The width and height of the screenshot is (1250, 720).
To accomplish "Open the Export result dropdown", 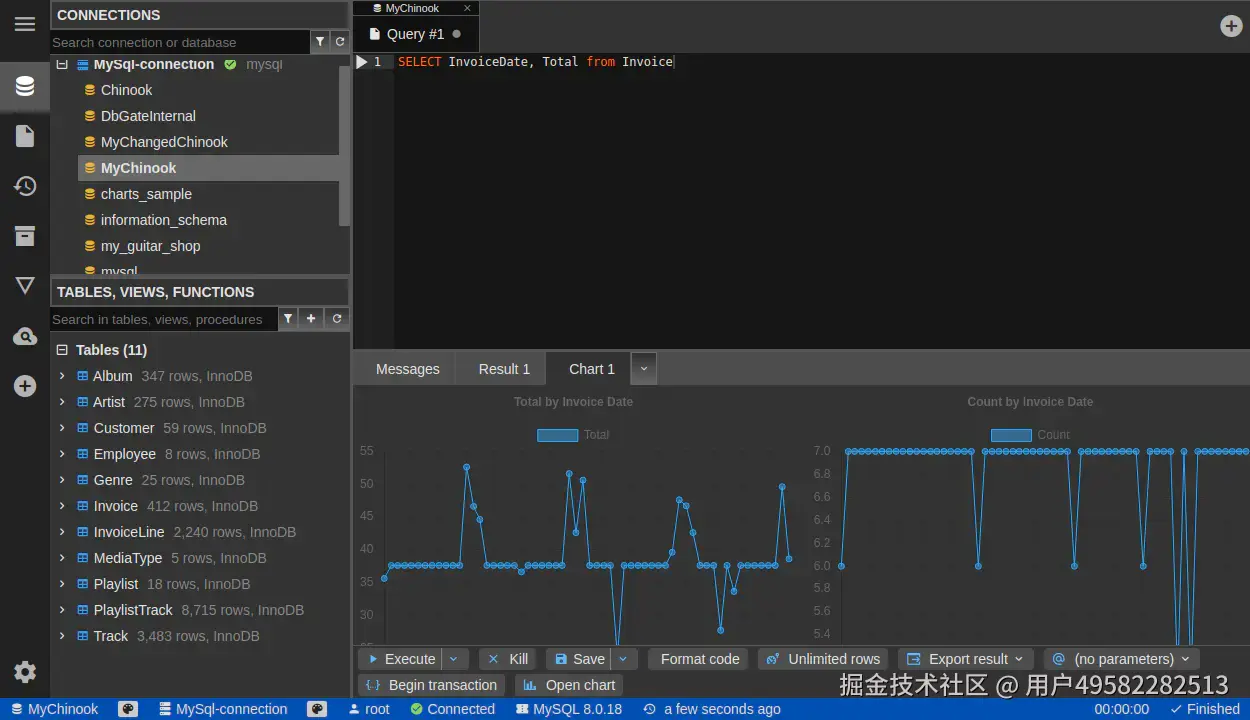I will (964, 659).
